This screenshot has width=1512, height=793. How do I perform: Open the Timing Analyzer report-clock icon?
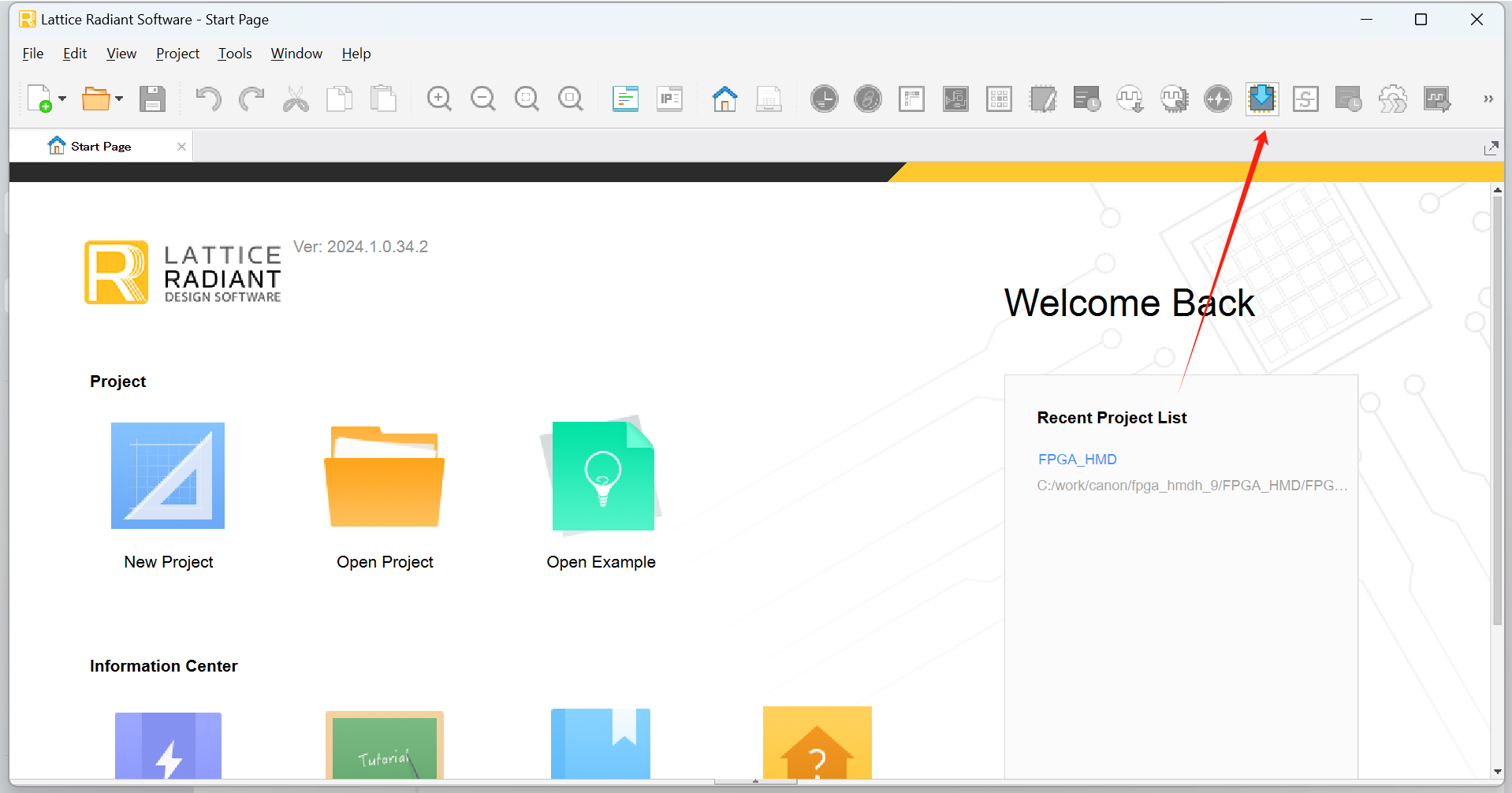1087,99
